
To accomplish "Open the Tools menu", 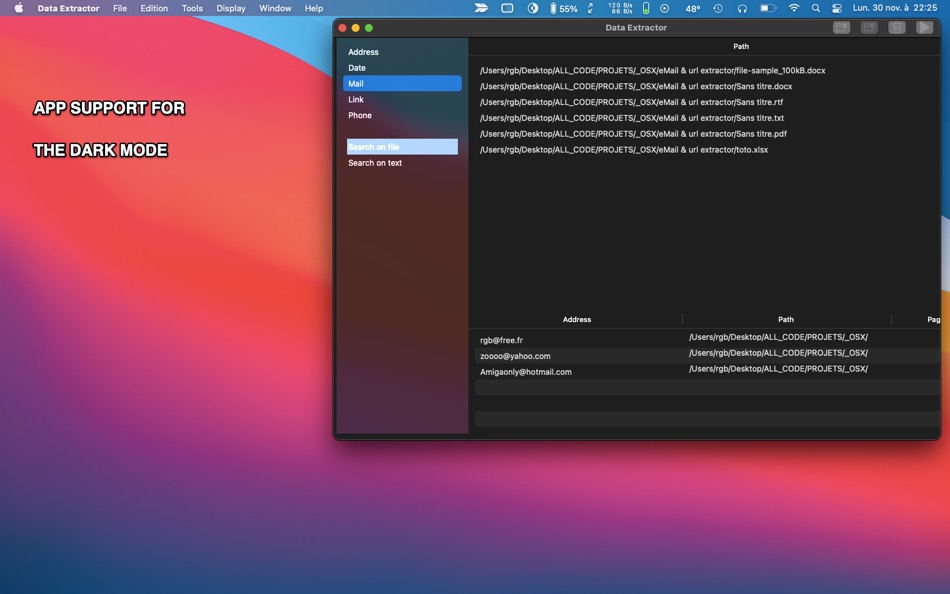I will [192, 8].
